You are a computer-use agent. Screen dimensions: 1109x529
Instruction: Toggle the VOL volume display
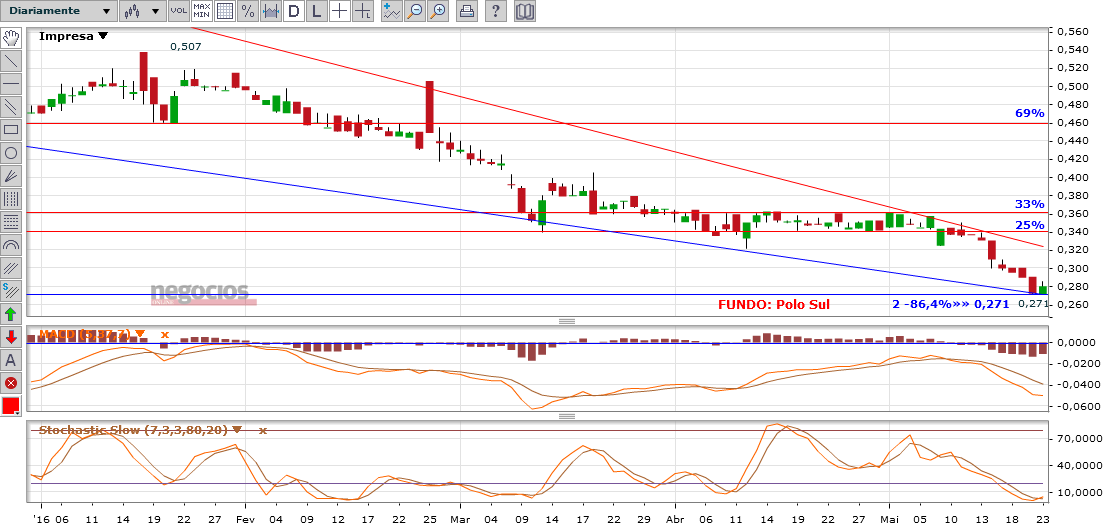coord(178,12)
